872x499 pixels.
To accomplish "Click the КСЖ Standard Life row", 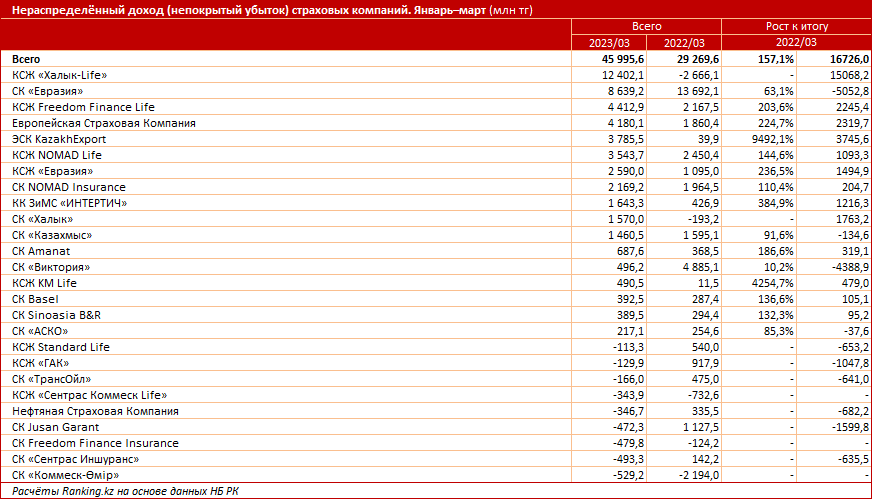I will point(436,348).
